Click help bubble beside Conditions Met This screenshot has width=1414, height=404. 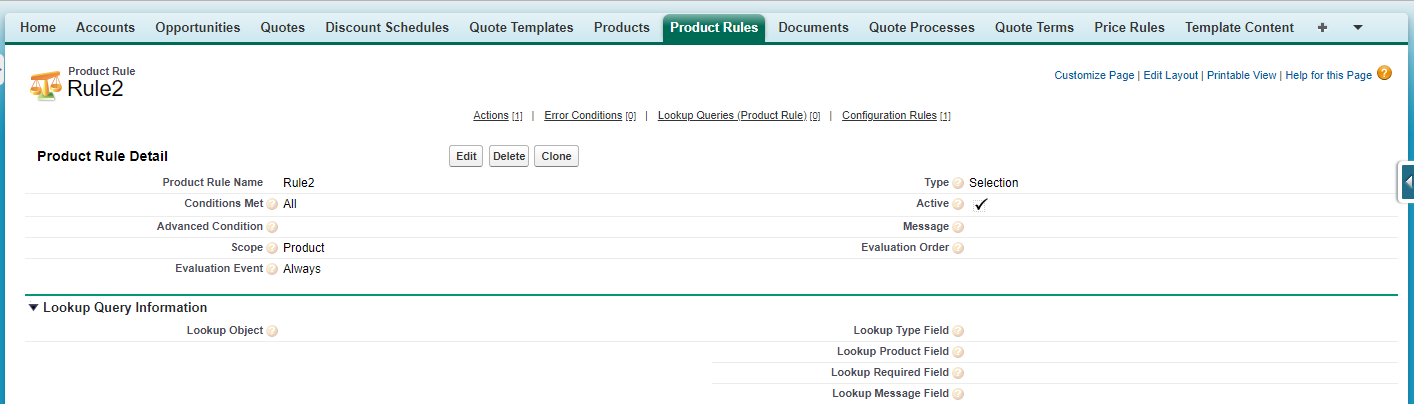[272, 204]
